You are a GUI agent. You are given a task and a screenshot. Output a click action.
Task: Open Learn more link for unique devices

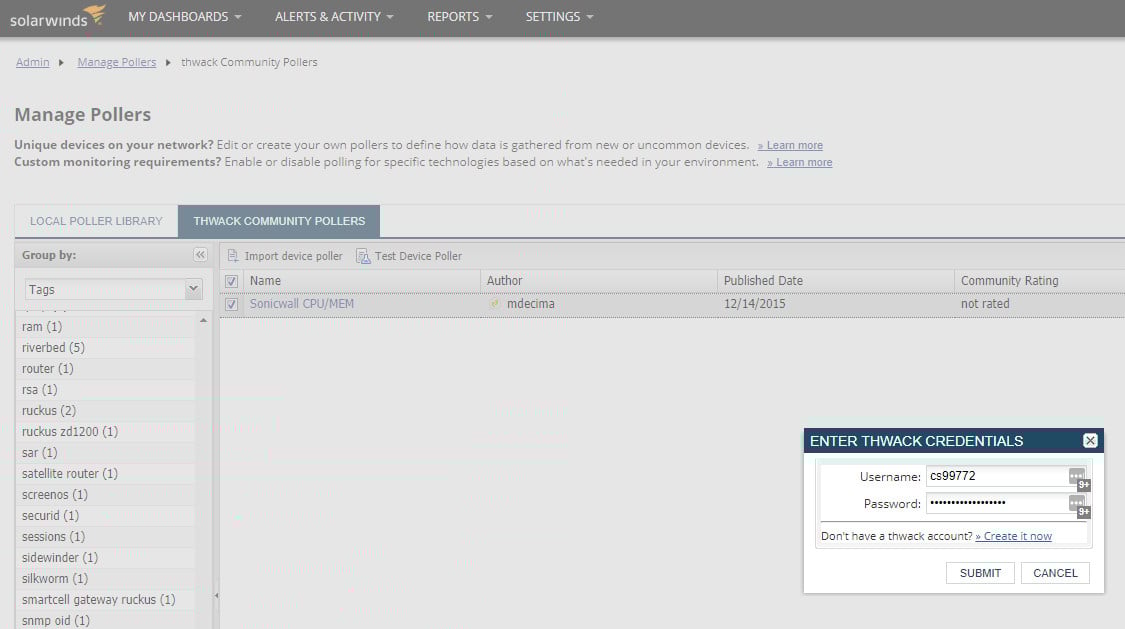click(x=791, y=146)
